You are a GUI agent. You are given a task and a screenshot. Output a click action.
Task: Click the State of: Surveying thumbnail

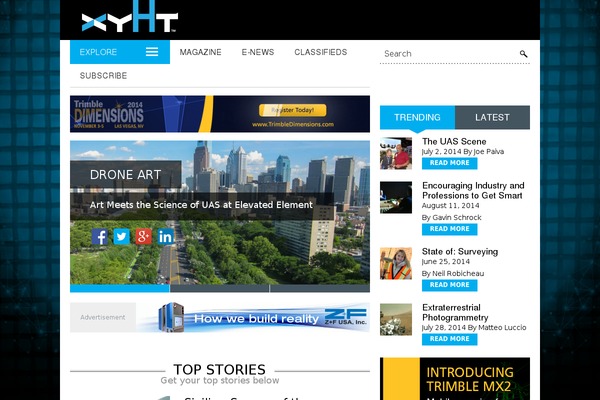pyautogui.click(x=396, y=263)
